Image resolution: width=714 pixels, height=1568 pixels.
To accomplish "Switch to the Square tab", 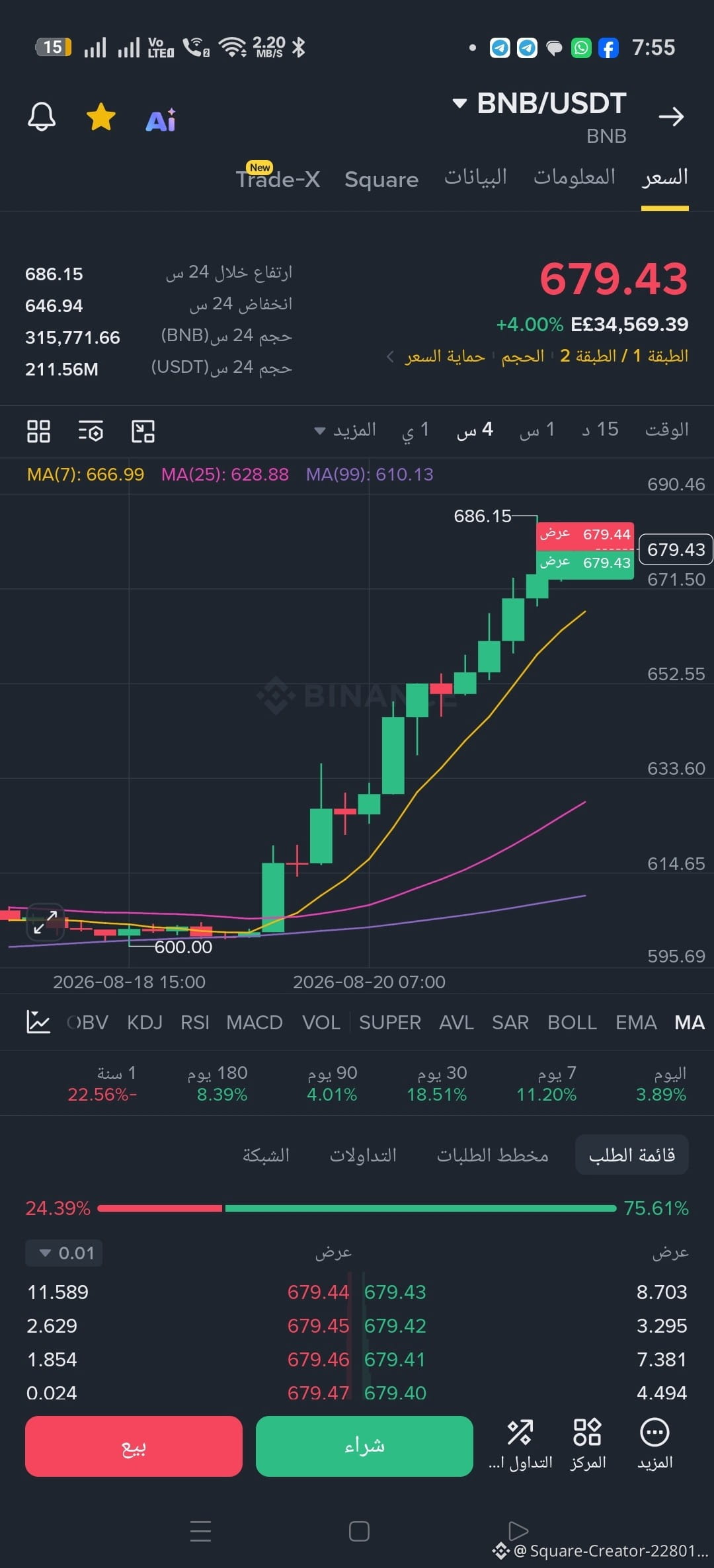I will (x=381, y=179).
